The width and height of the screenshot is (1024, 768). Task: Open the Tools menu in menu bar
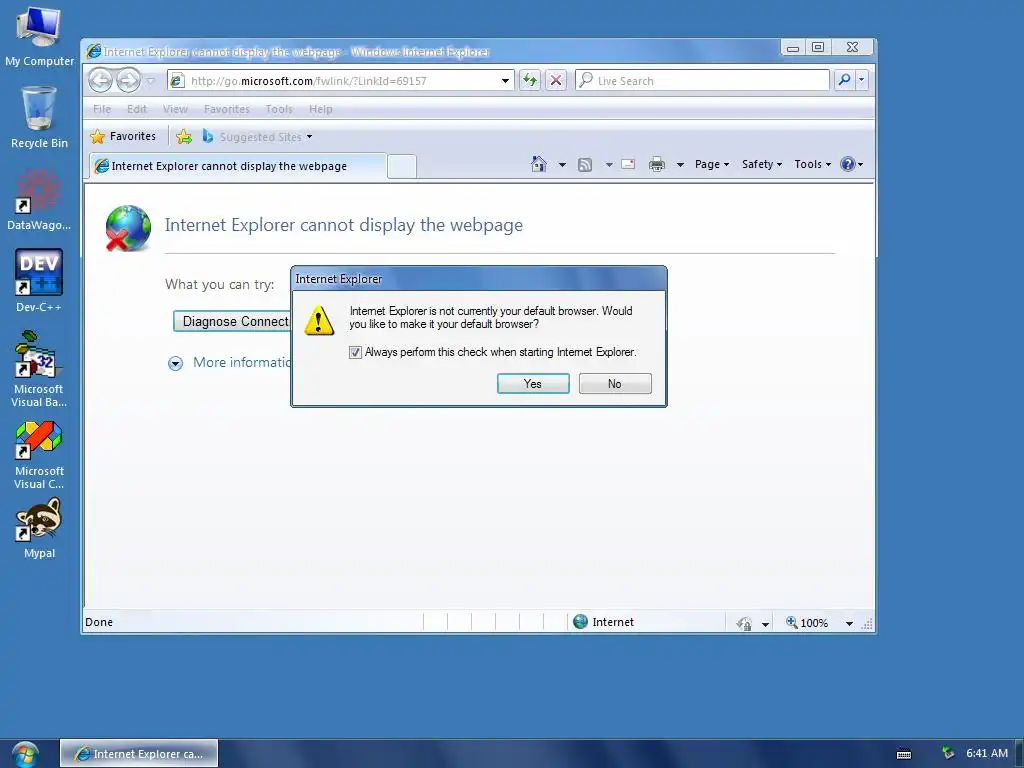tap(279, 109)
